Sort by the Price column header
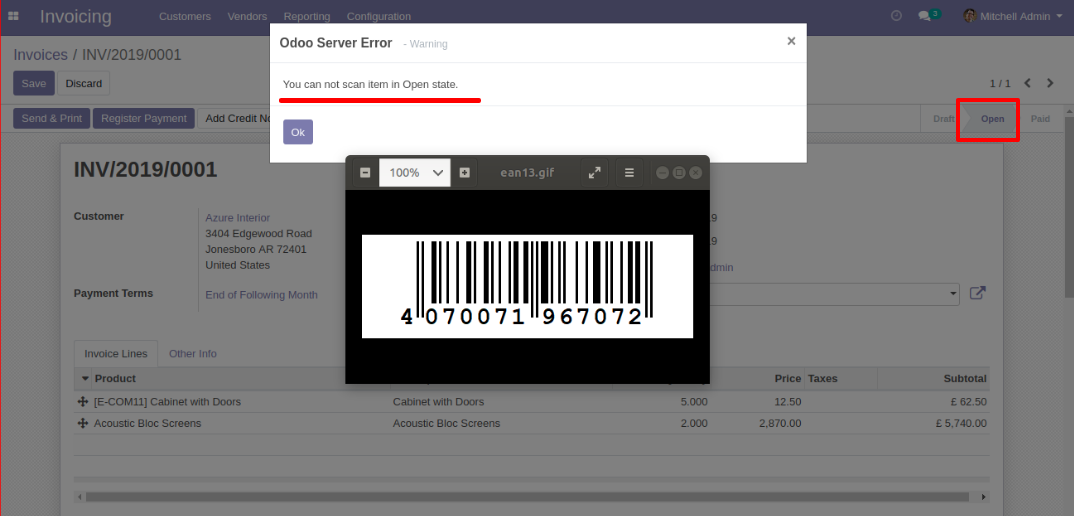Screen dimensions: 1074x516 click(788, 378)
